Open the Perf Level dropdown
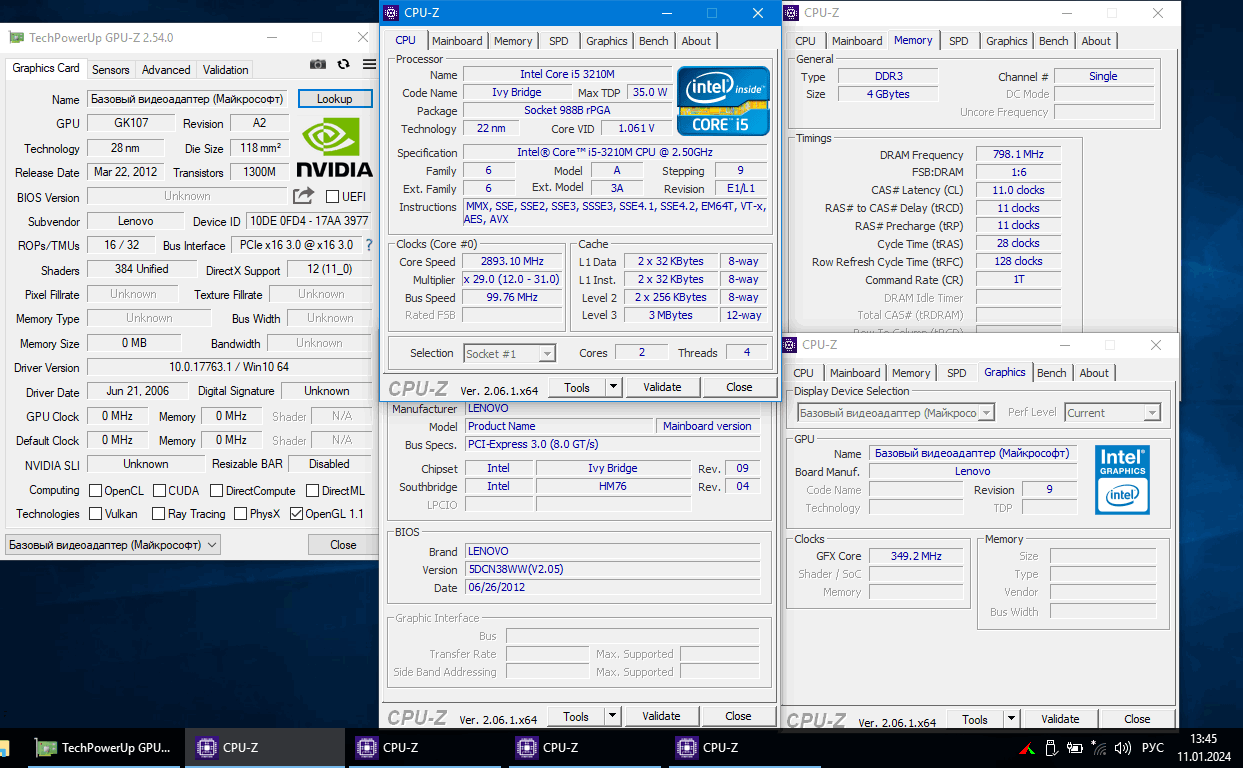 pyautogui.click(x=1113, y=413)
